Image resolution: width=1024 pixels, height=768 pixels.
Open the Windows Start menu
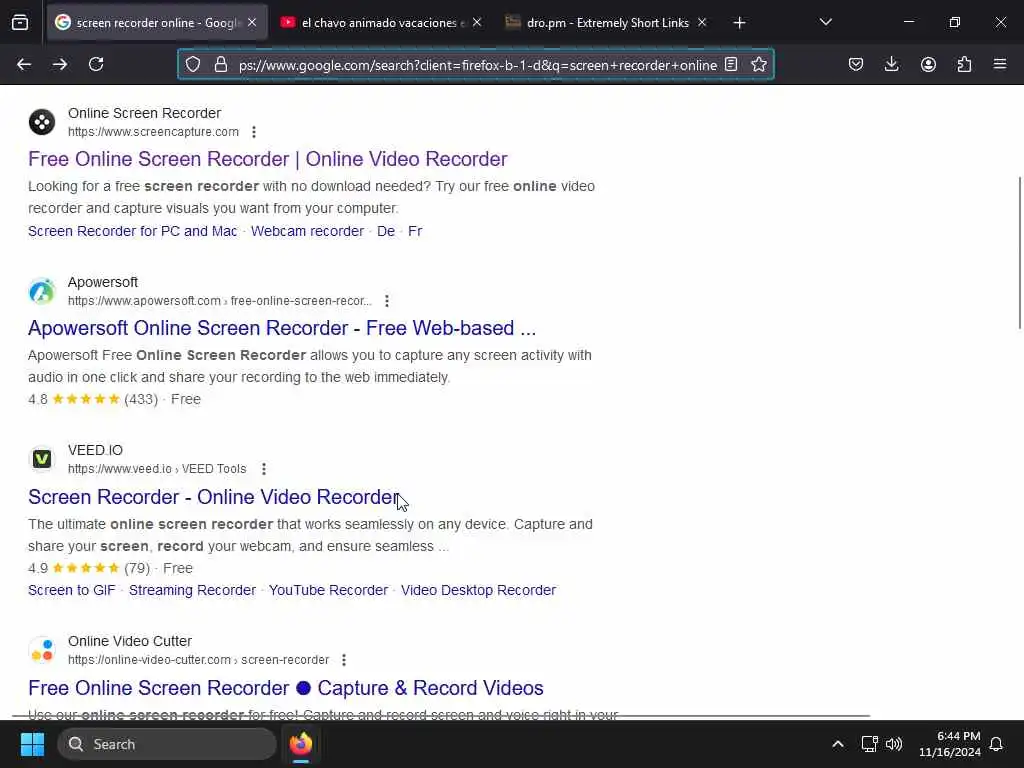(x=32, y=744)
